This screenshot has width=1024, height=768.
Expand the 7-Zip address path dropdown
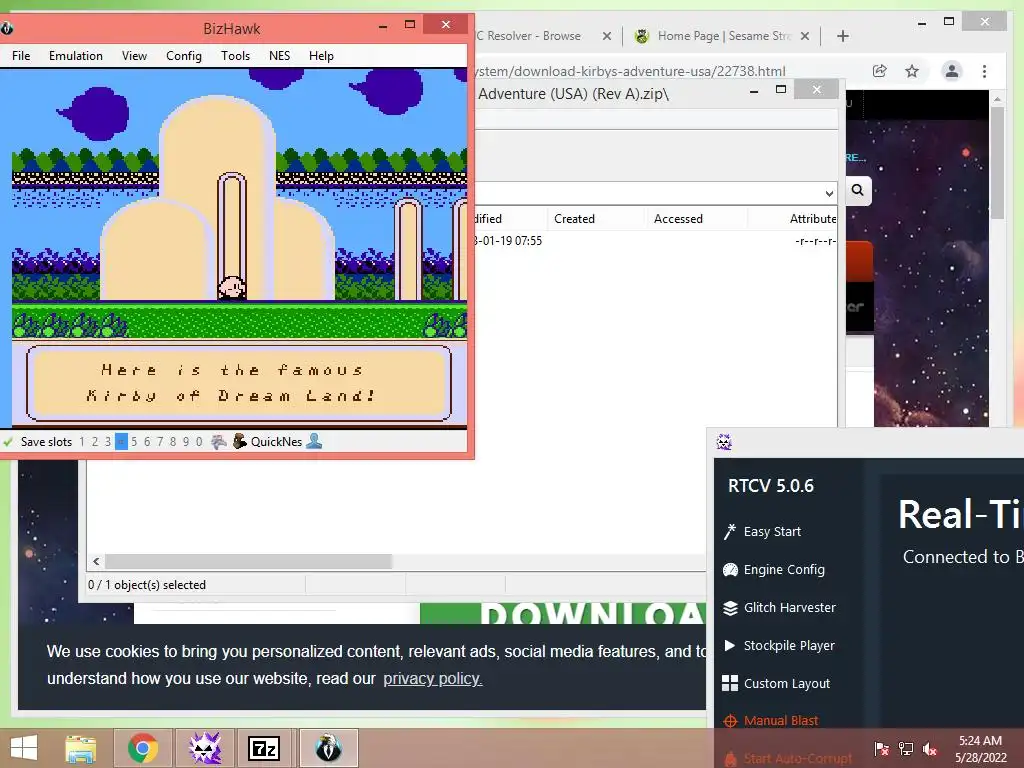[x=829, y=193]
